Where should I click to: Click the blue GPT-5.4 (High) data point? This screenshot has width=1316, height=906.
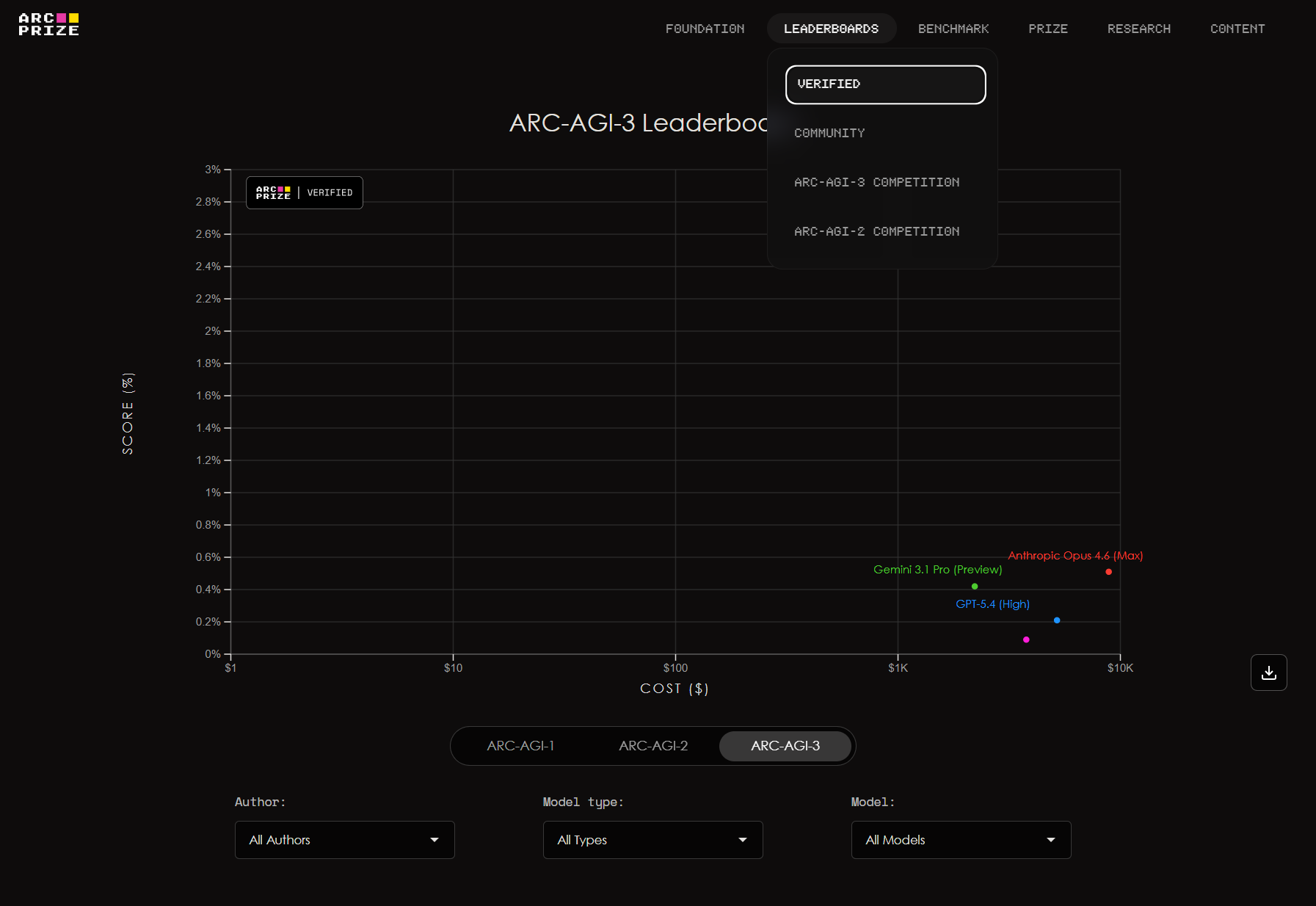[x=1057, y=620]
